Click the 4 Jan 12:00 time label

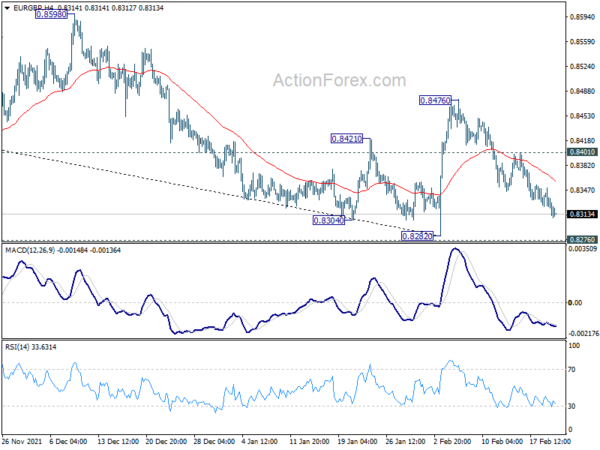point(260,441)
